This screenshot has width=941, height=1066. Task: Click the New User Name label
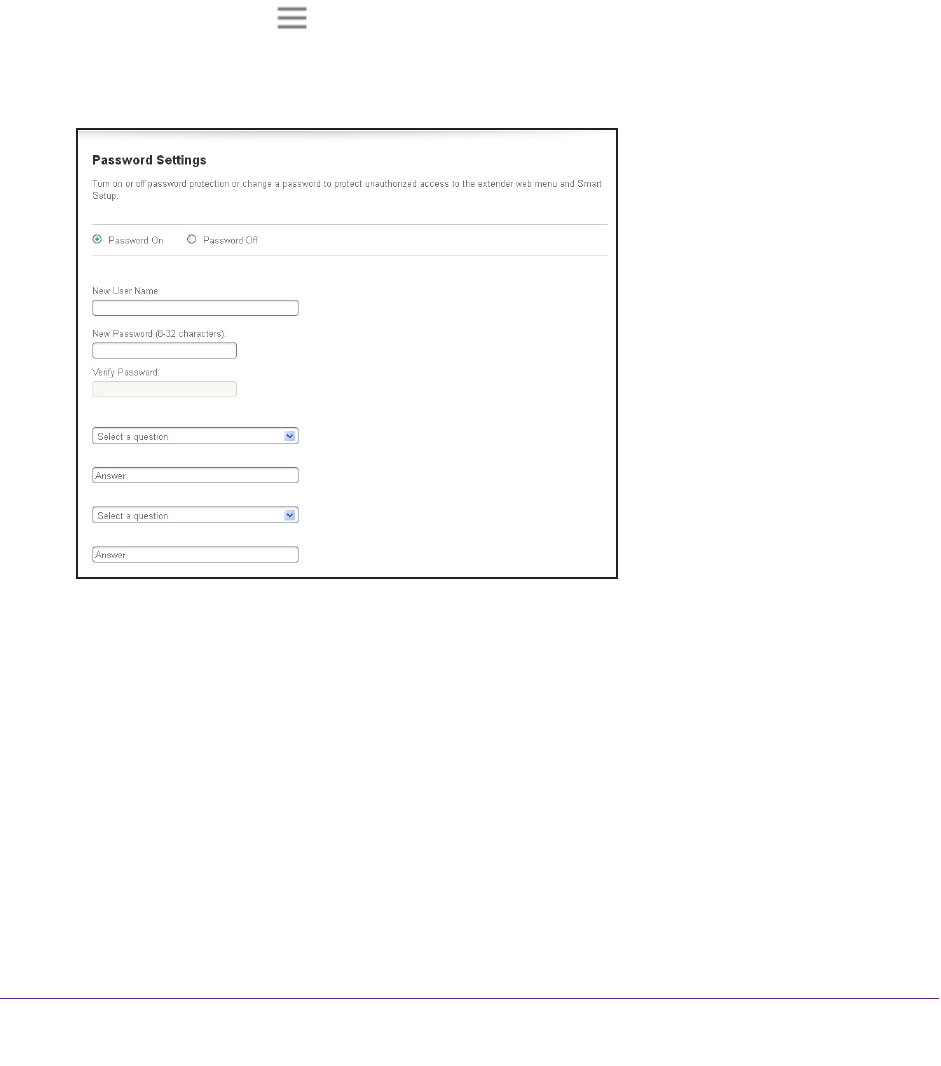tap(125, 291)
